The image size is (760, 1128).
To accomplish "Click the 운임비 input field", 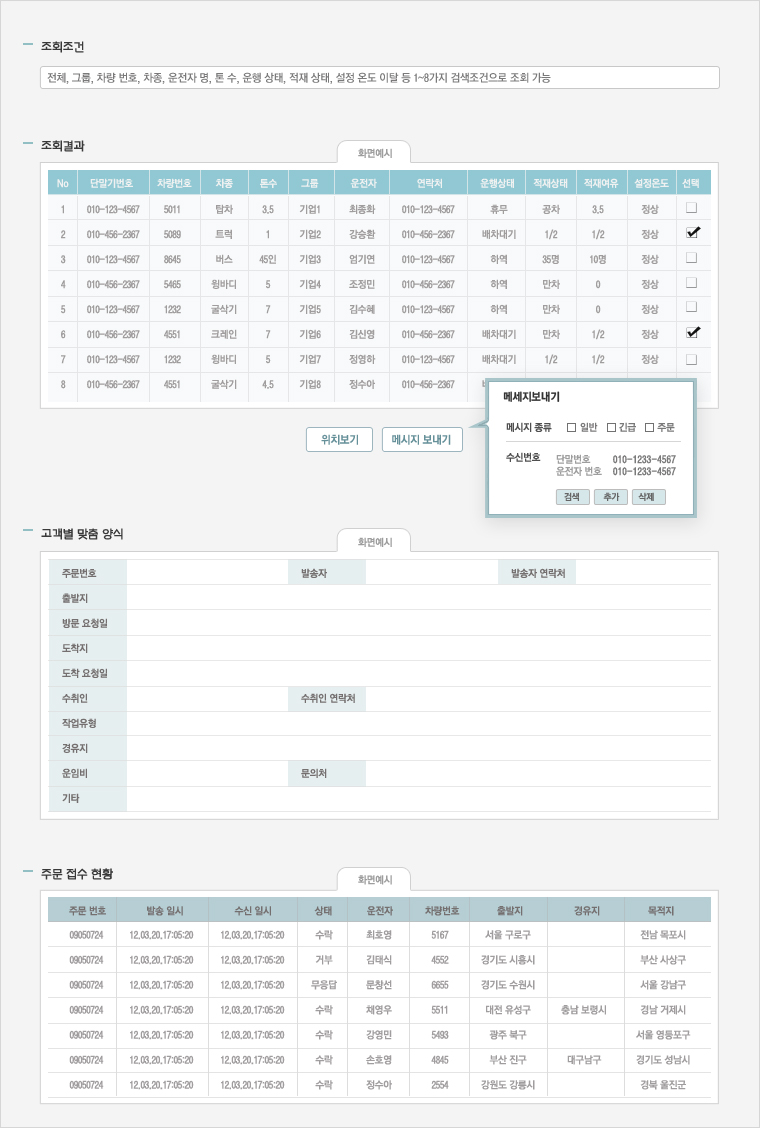I will point(206,773).
